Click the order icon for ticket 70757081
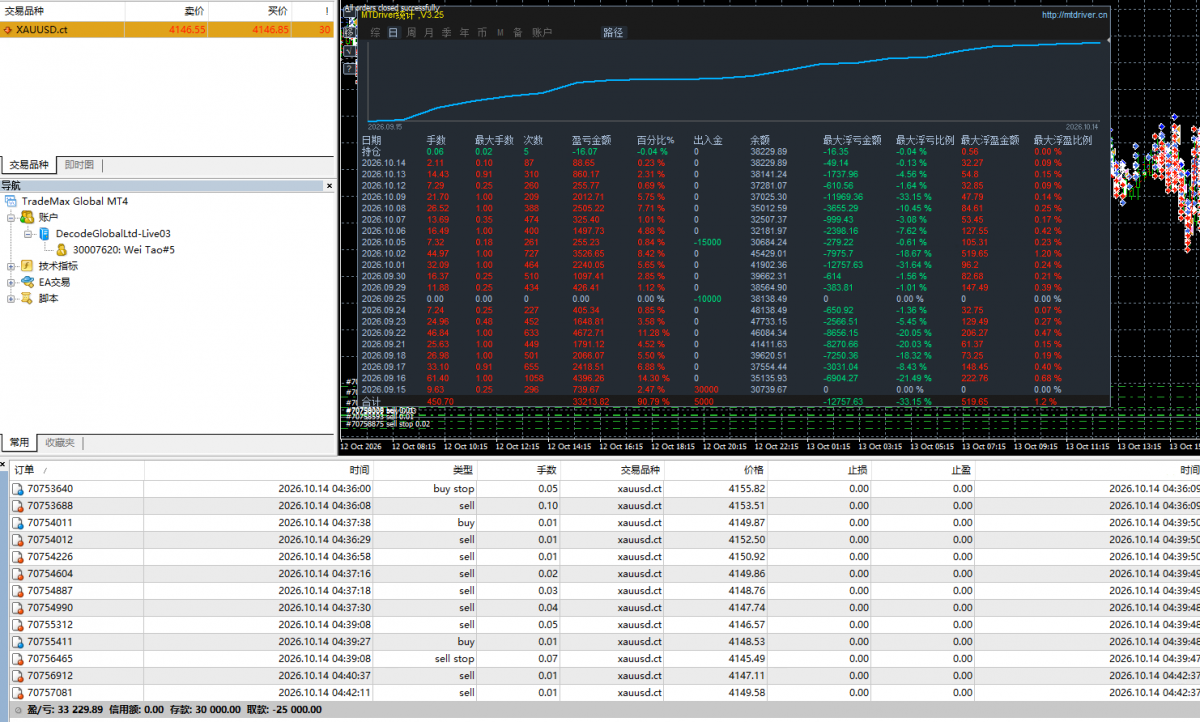 (18, 693)
